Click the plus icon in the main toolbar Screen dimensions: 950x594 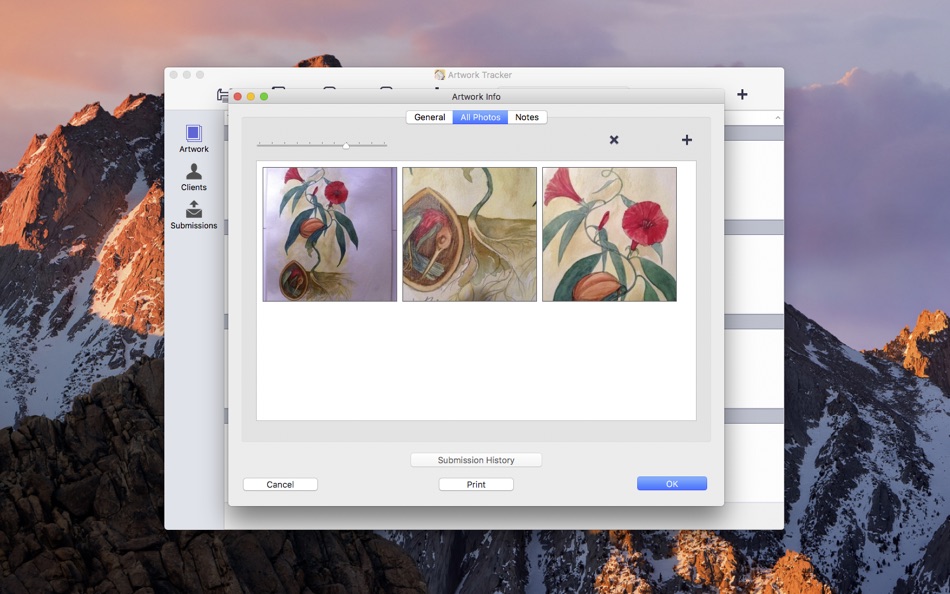[x=742, y=94]
